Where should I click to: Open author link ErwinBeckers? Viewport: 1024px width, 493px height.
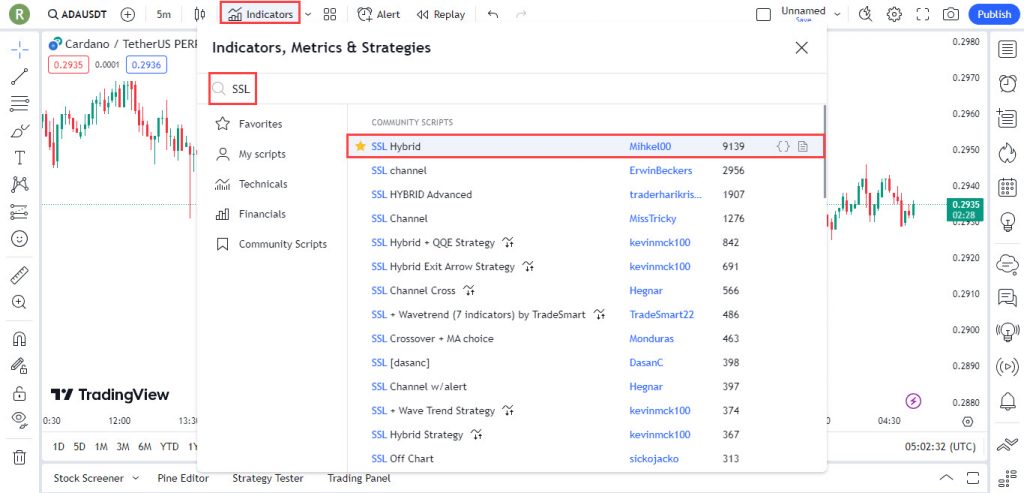660,170
